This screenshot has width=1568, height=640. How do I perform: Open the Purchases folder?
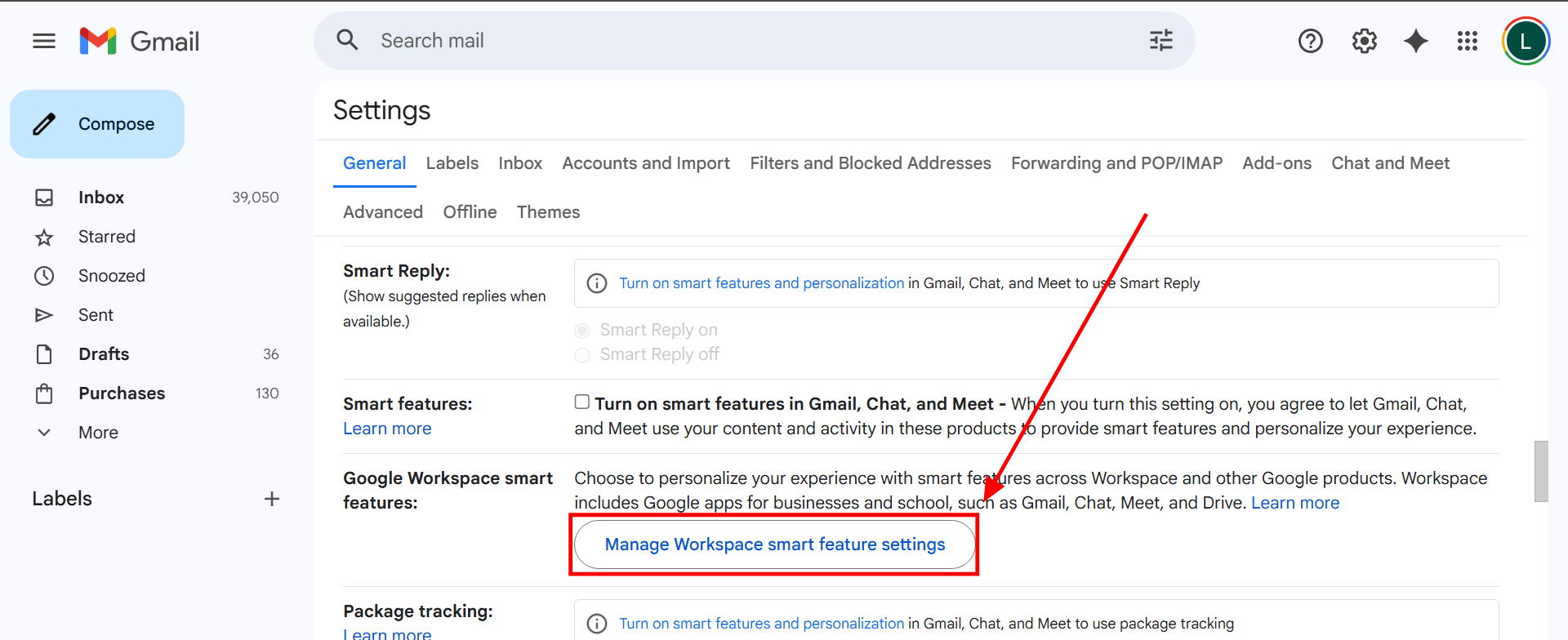(121, 393)
